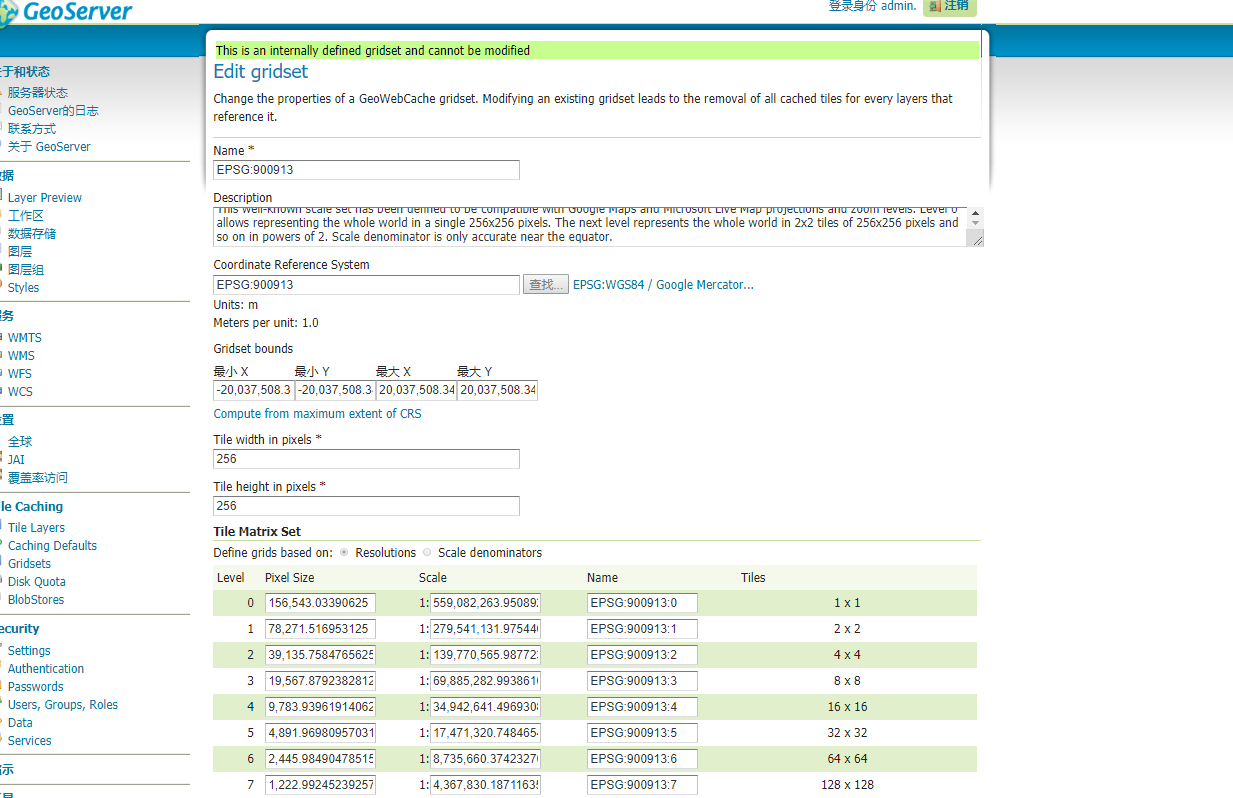
Task: Open Passwords link
Action: click(36, 687)
